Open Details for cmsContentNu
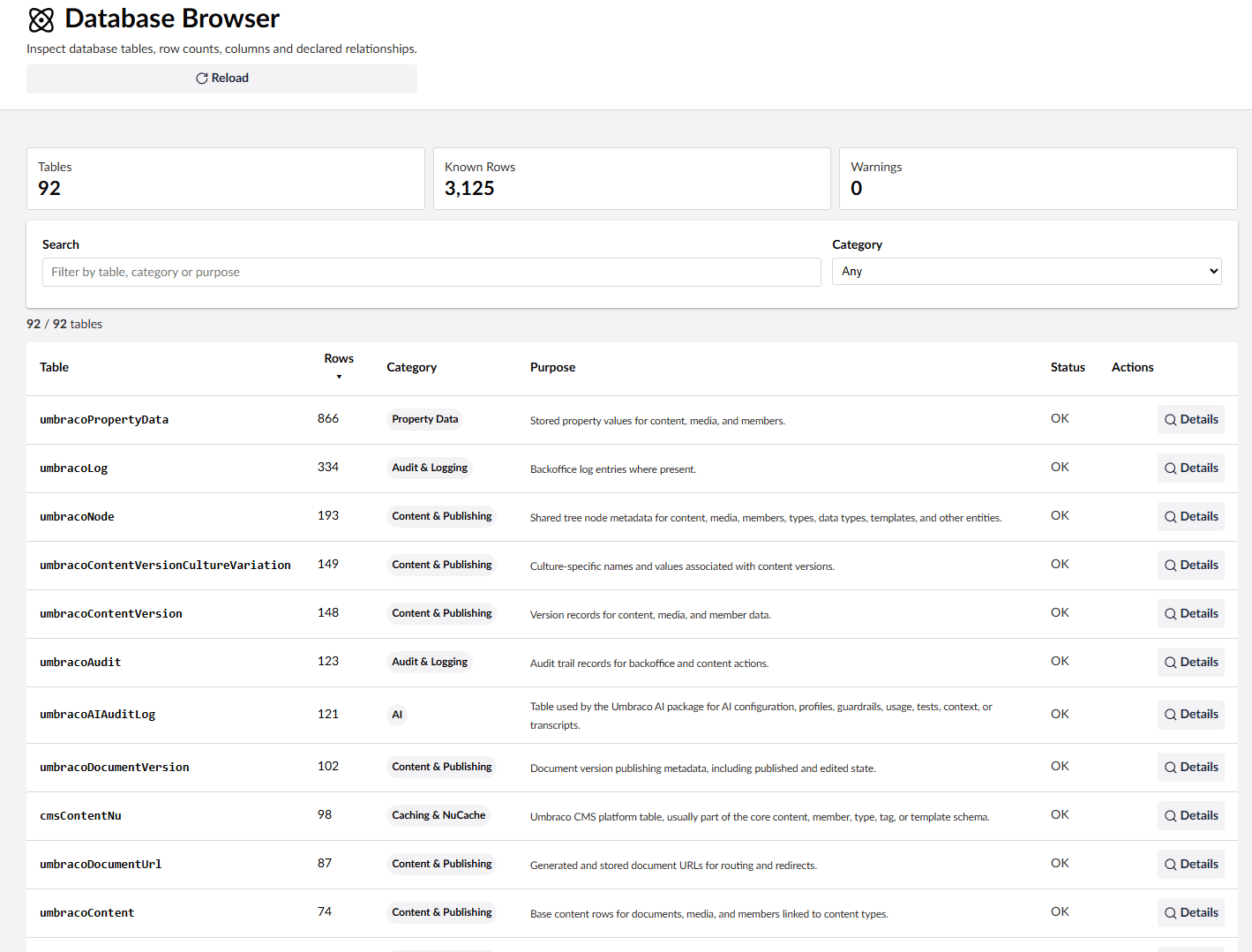1252x952 pixels. pos(1190,815)
